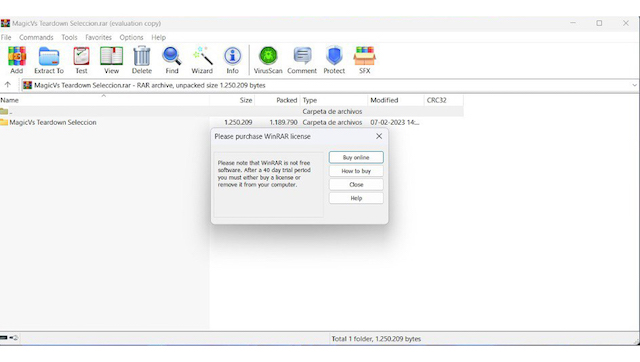
Task: Dismiss license dialog with X button
Action: pyautogui.click(x=379, y=136)
